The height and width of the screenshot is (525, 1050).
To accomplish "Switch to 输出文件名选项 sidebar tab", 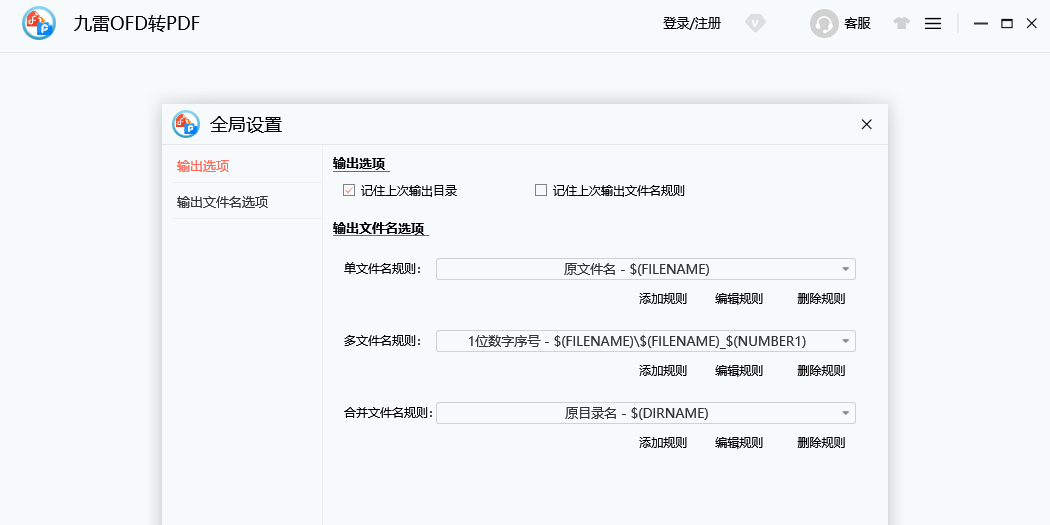I will tap(222, 202).
